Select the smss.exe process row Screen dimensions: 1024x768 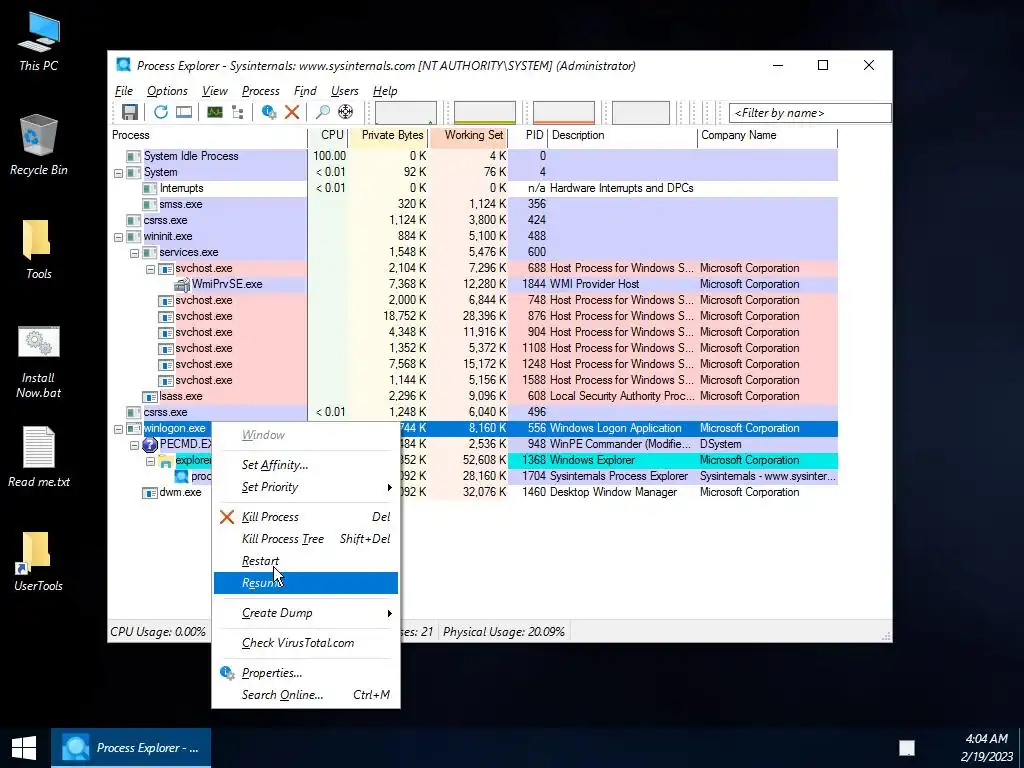tap(474, 204)
